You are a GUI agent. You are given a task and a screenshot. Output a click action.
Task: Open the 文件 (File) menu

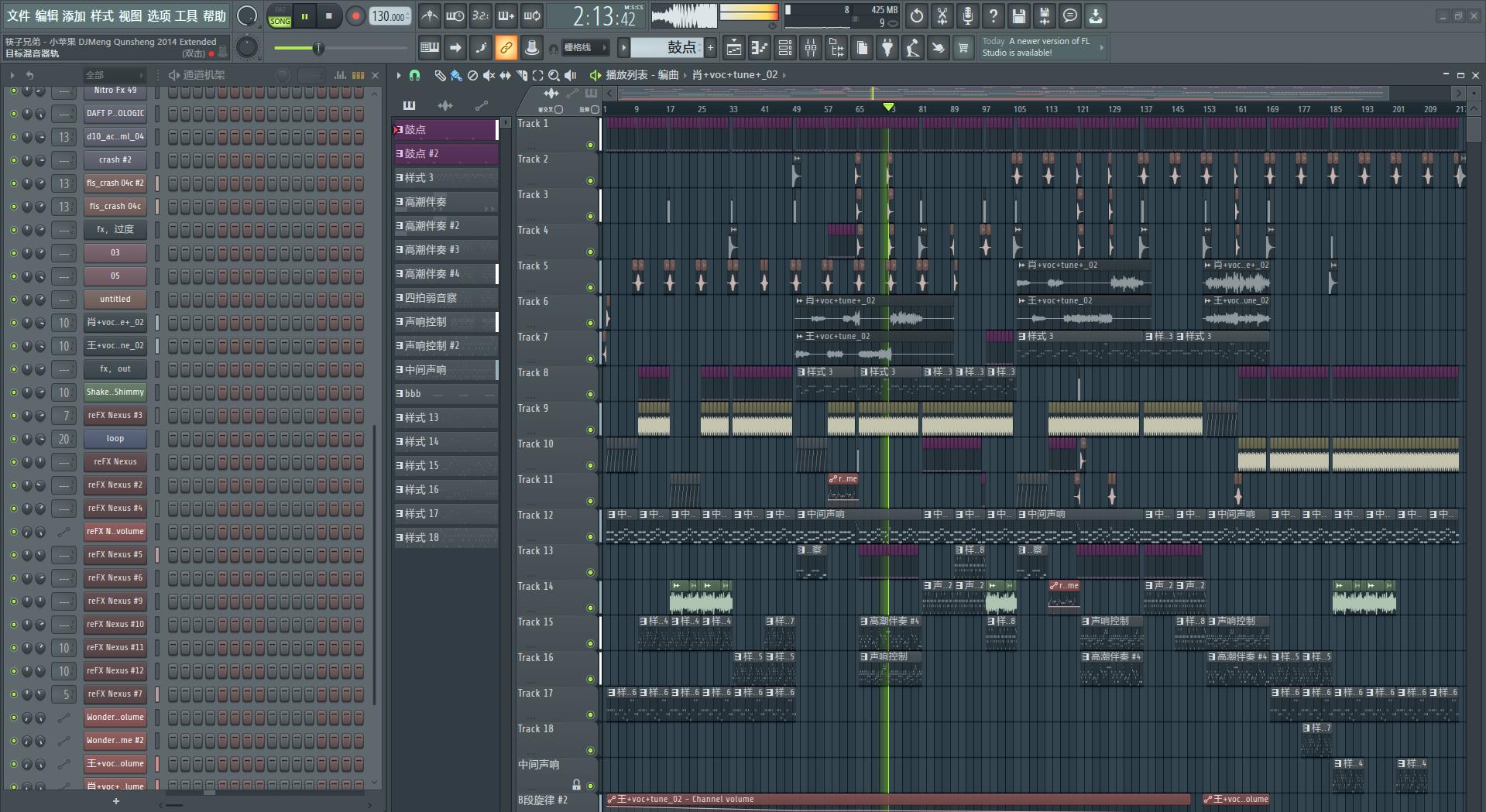click(x=18, y=15)
